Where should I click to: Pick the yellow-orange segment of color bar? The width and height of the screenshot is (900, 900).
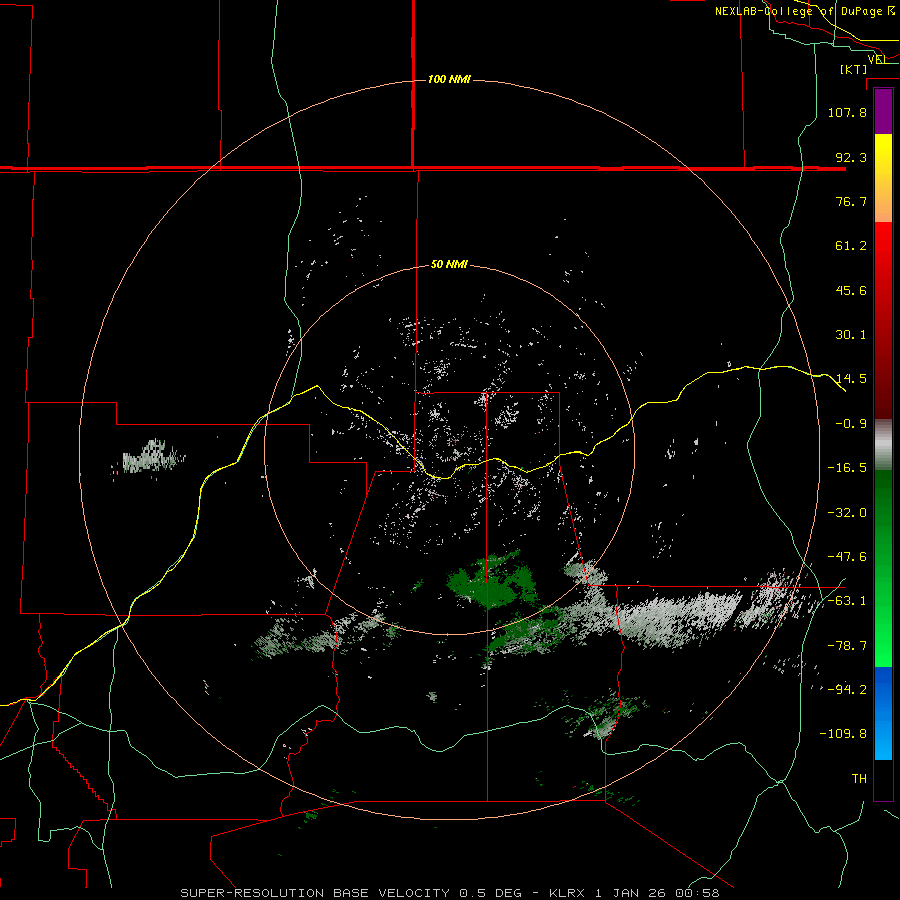pos(883,178)
